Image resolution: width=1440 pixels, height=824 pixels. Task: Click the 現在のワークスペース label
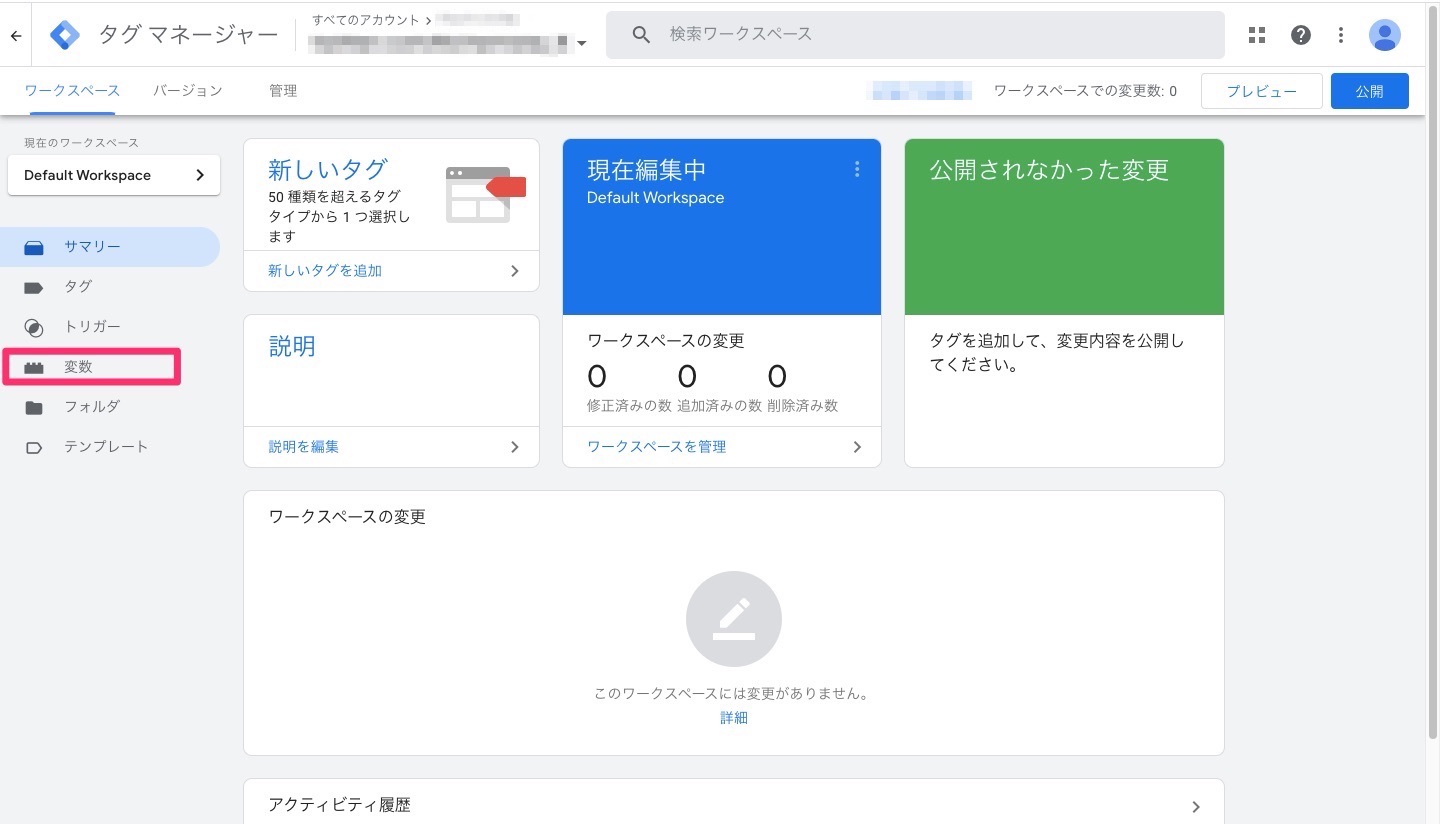pyautogui.click(x=82, y=143)
